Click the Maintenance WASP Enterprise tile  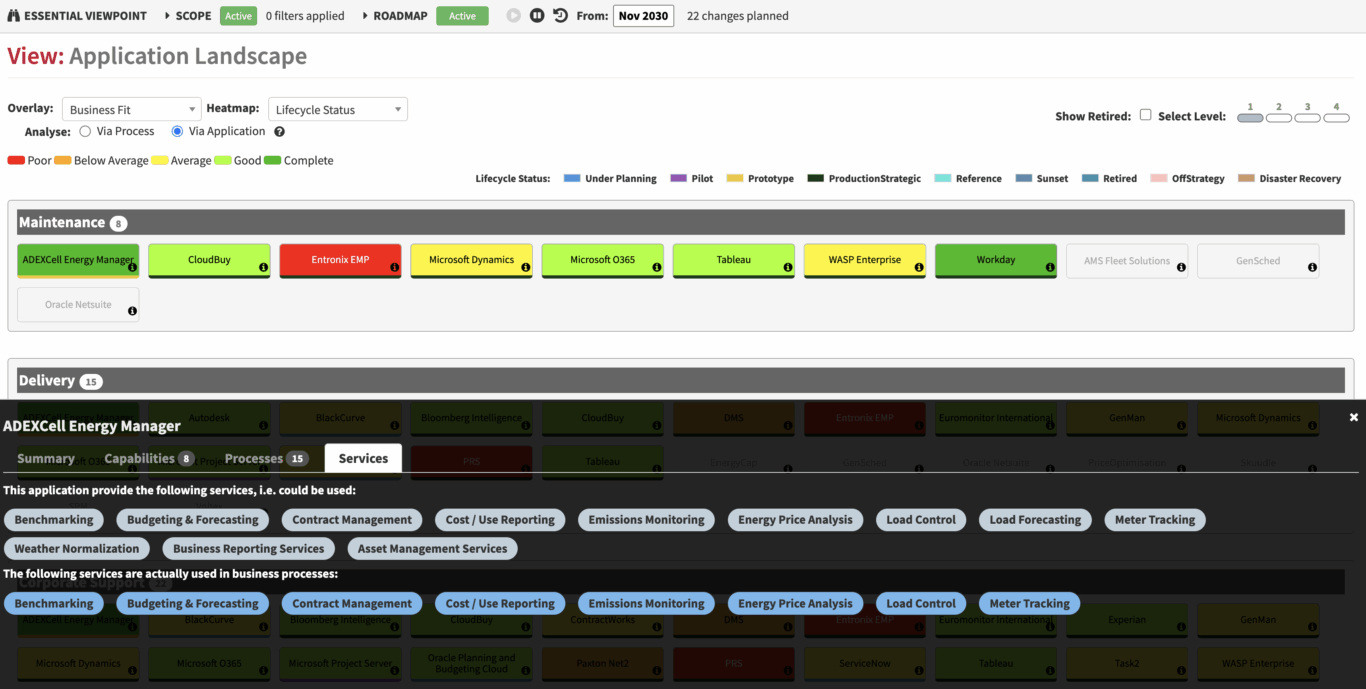pos(864,260)
